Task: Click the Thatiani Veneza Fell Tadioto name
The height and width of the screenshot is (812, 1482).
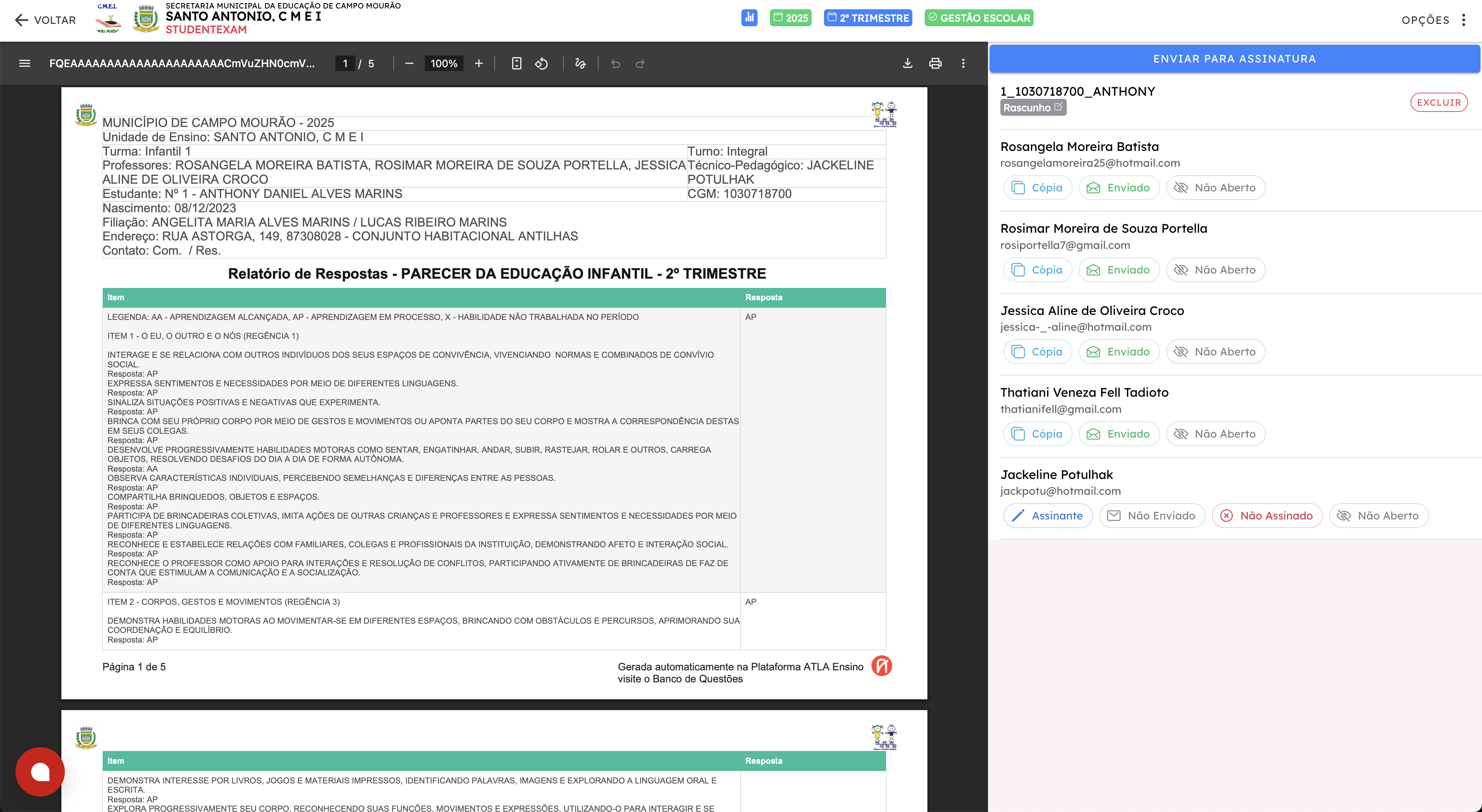Action: 1084,392
